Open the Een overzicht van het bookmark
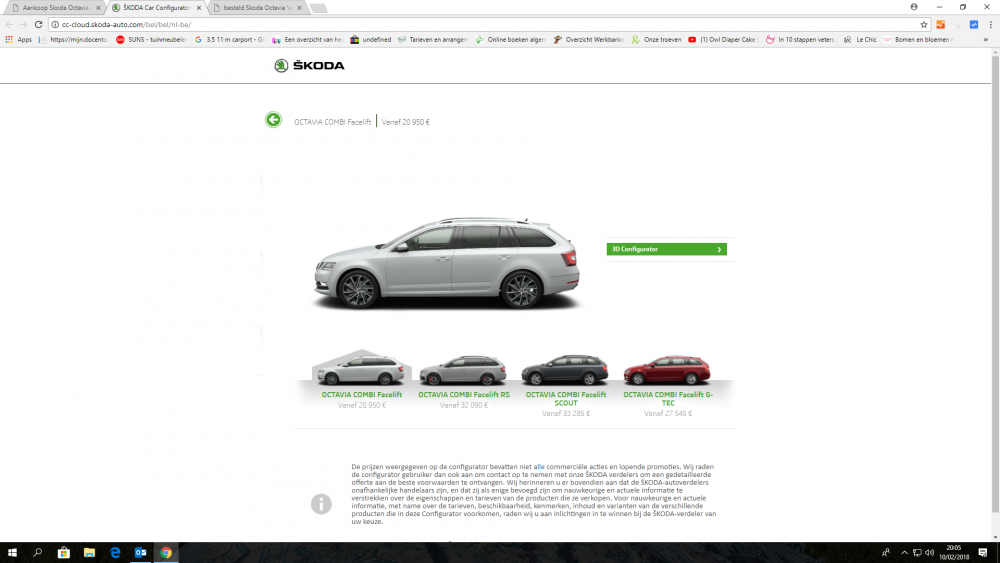Screen dimensions: 1000x563 point(307,40)
